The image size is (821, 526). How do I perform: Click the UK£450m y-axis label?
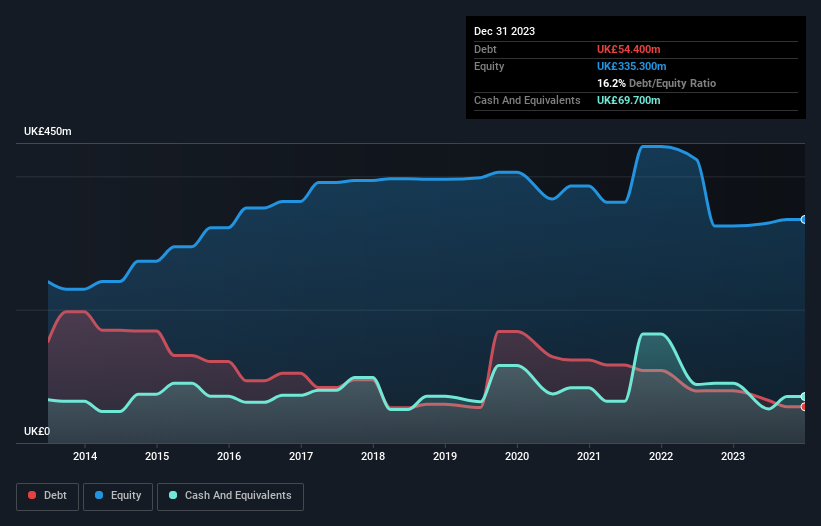point(48,131)
